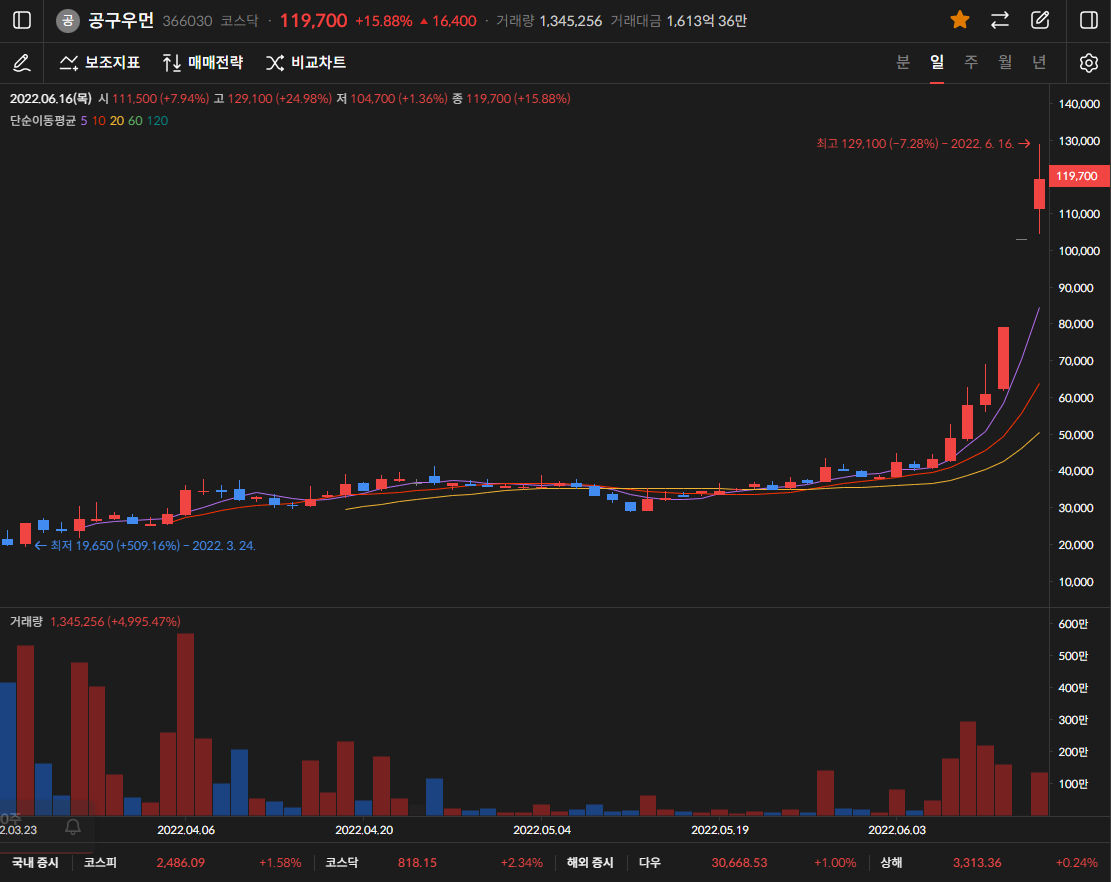Click the 다우 index ticker
This screenshot has height=882, width=1111.
[x=650, y=863]
